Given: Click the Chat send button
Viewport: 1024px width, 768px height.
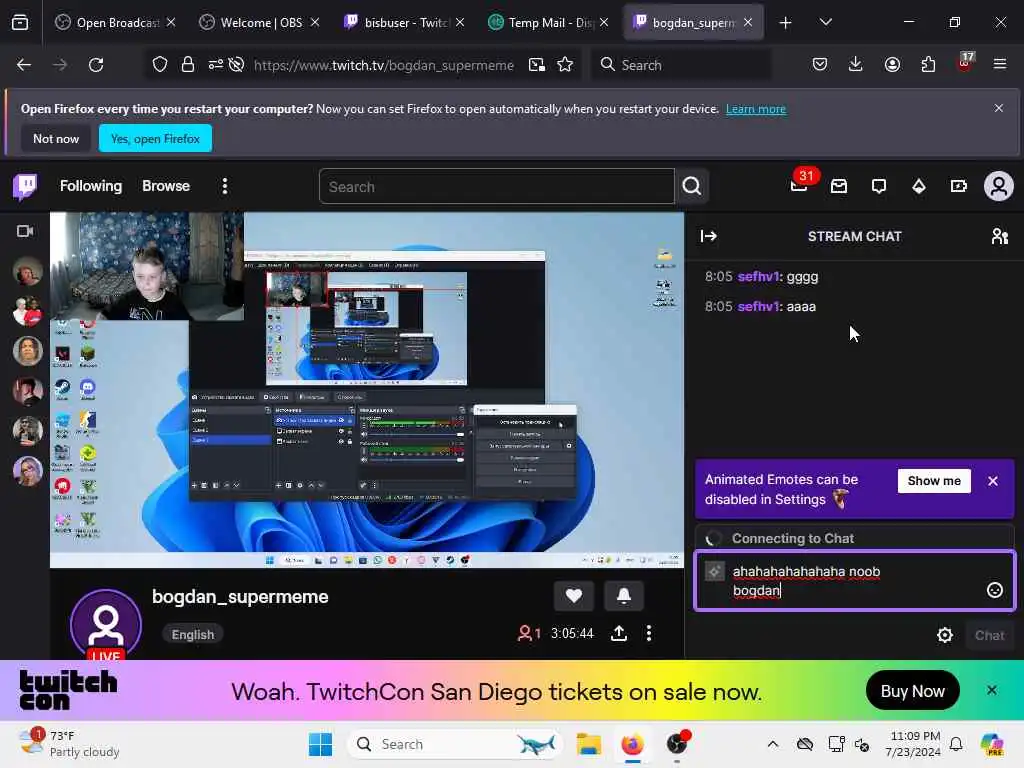Looking at the screenshot, I should [x=989, y=635].
